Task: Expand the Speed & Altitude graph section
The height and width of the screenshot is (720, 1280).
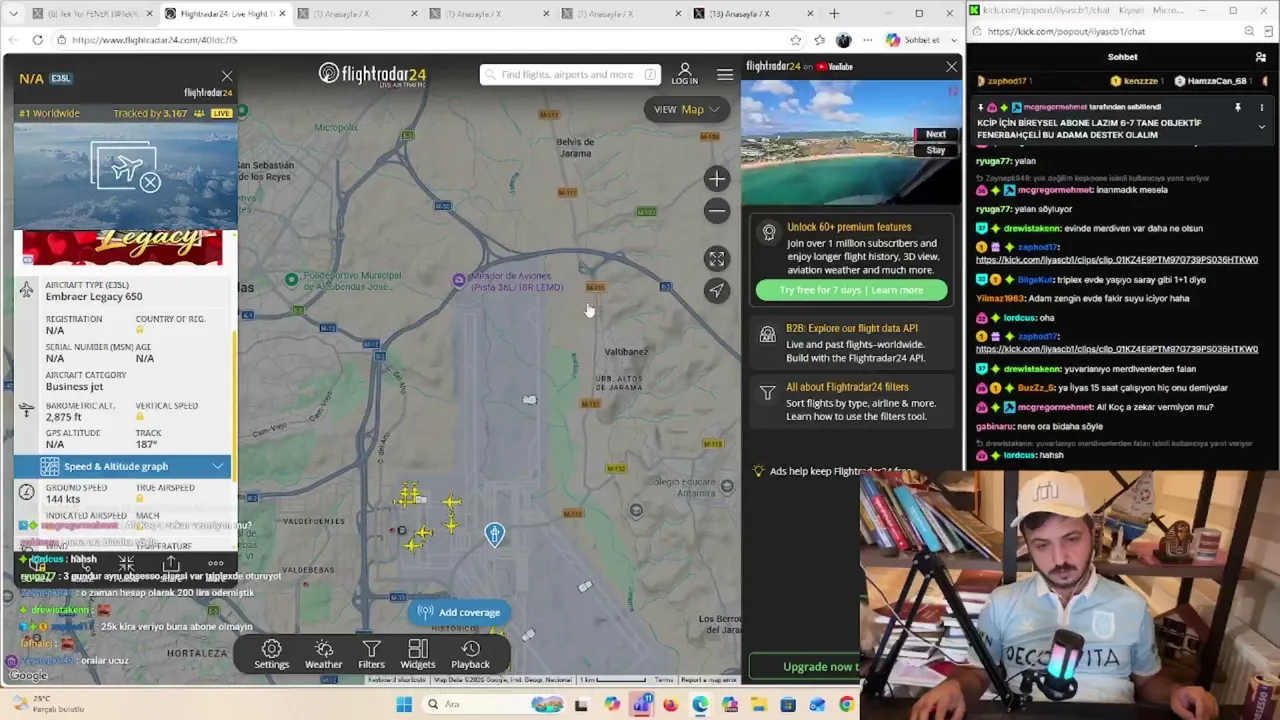Action: tap(122, 466)
